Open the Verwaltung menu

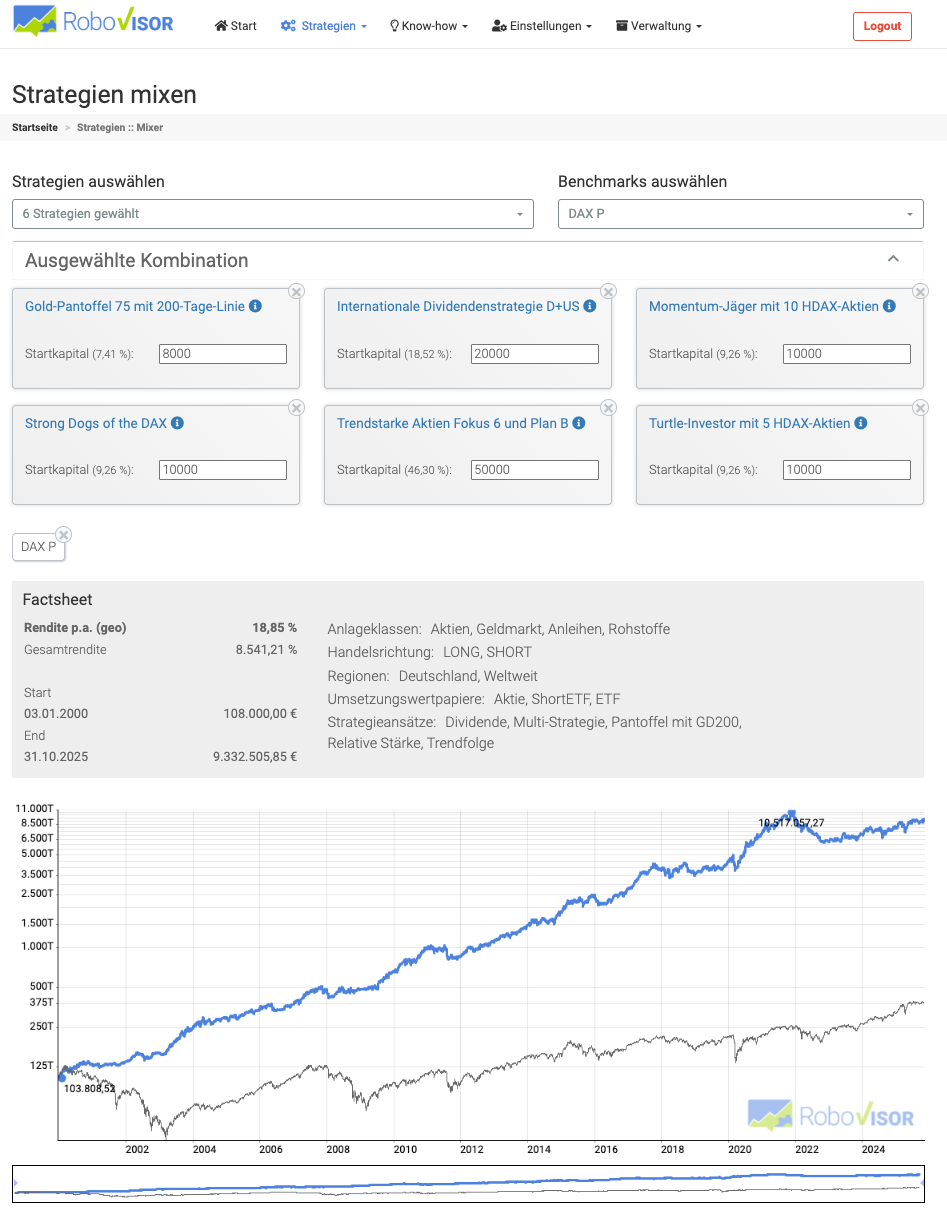coord(657,25)
